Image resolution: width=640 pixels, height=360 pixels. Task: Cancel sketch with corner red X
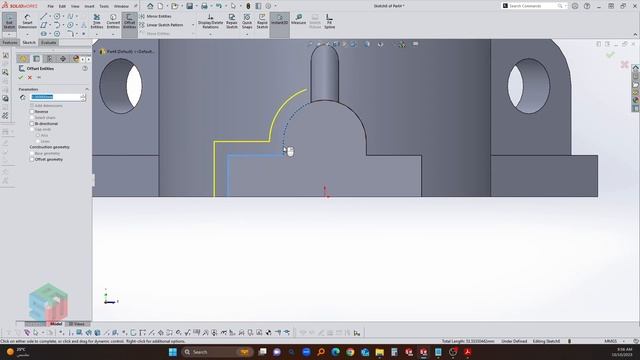pos(624,64)
